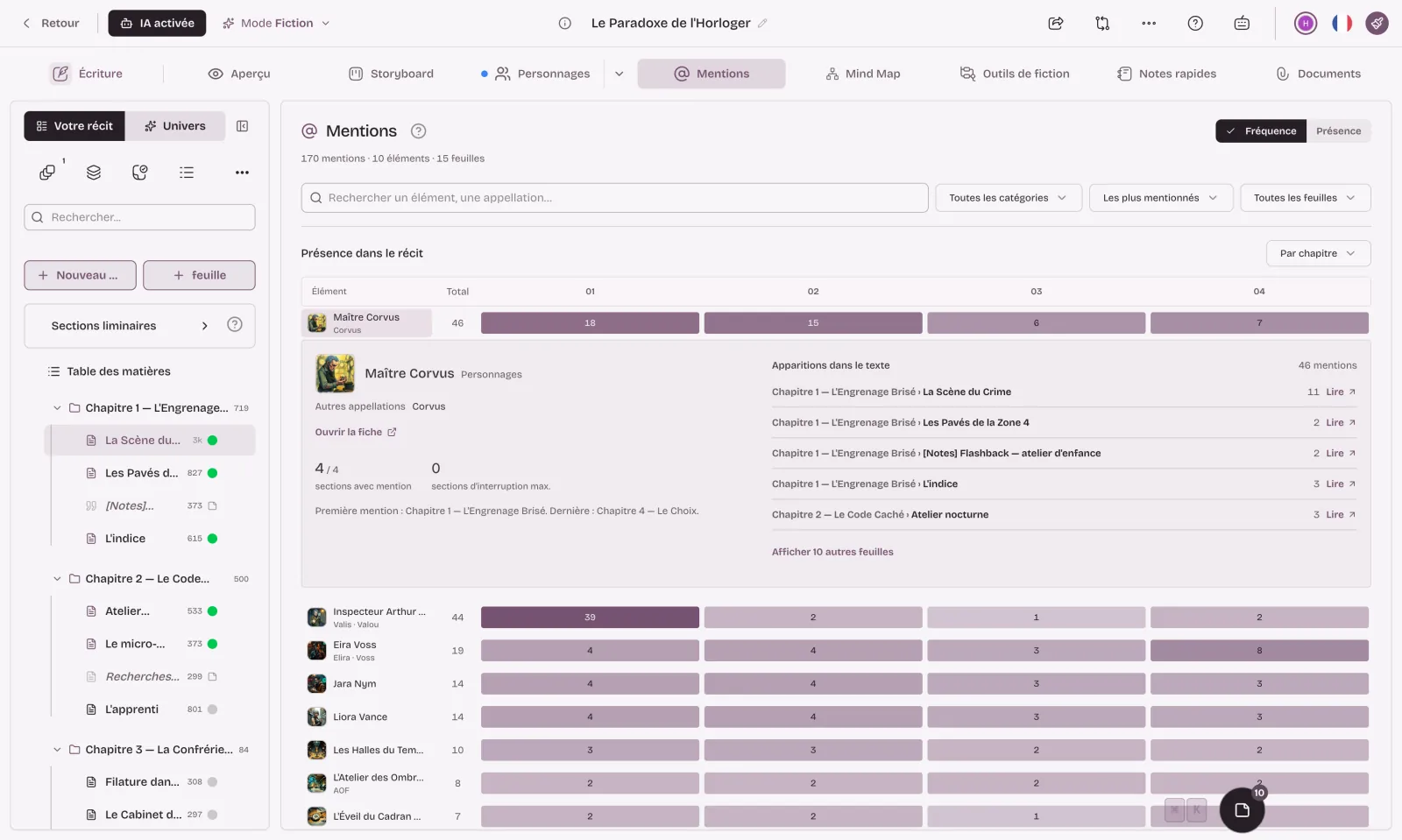
Task: Open the Par chapitre dropdown
Action: click(x=1318, y=254)
